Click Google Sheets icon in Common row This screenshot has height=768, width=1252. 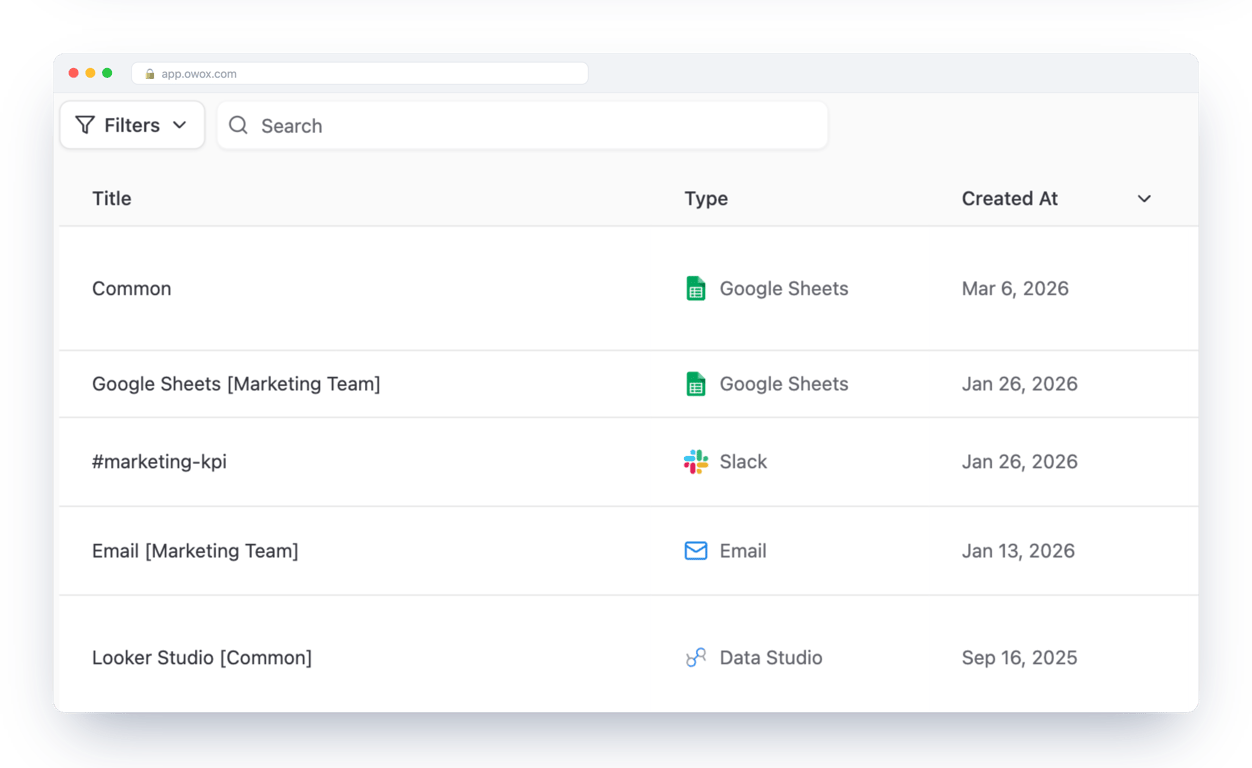[696, 288]
